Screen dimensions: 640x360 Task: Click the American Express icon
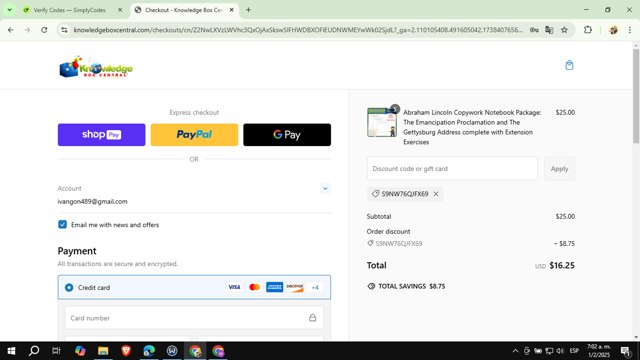pos(275,287)
